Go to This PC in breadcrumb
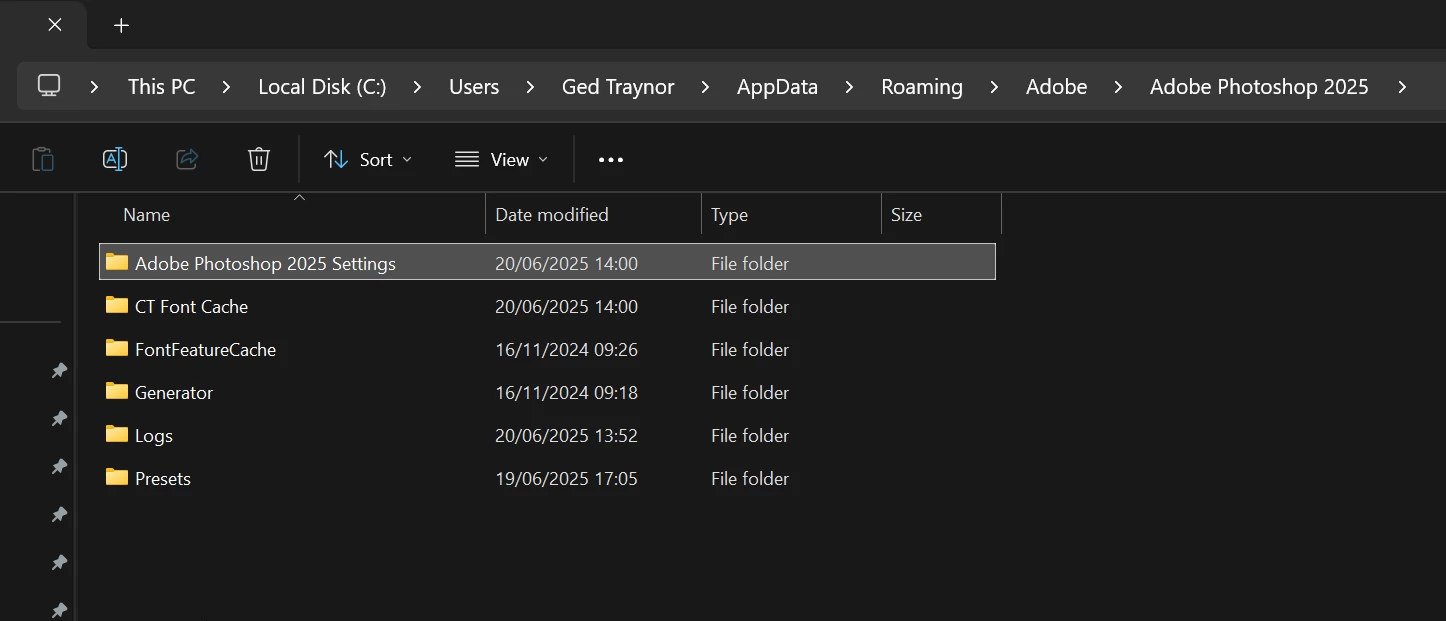 tap(162, 87)
